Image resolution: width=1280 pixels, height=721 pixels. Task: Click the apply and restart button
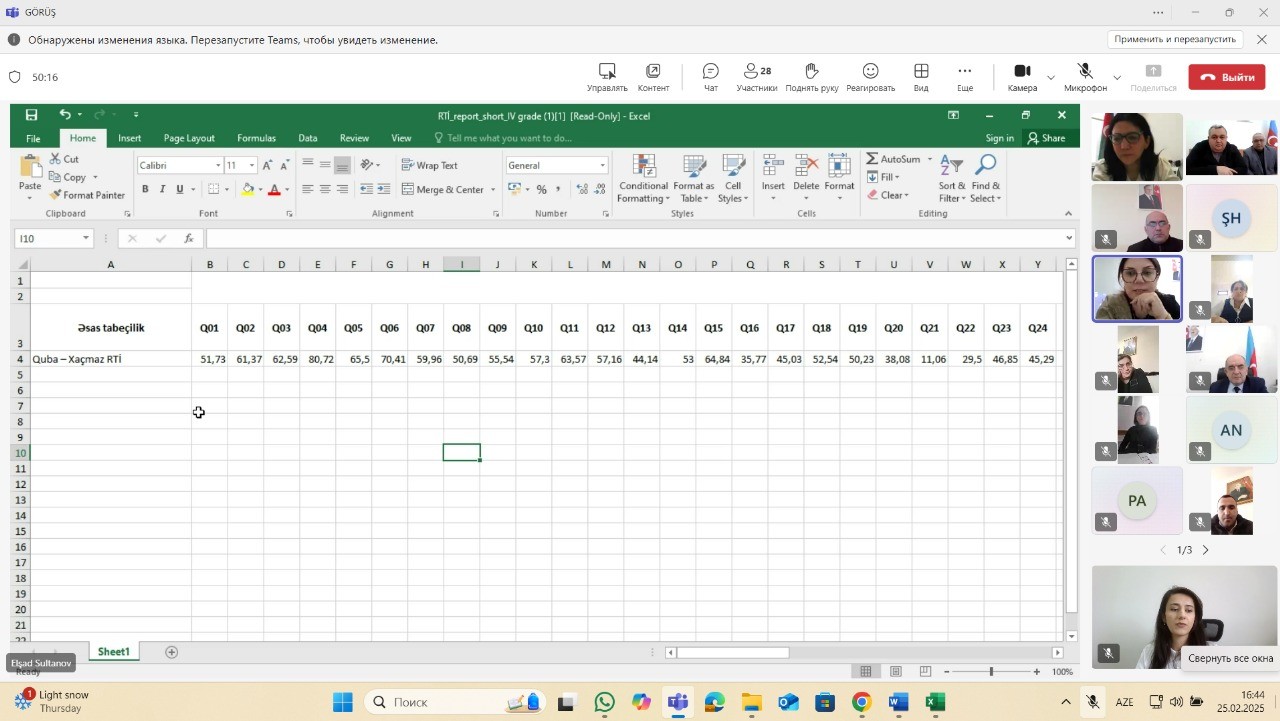[1175, 39]
